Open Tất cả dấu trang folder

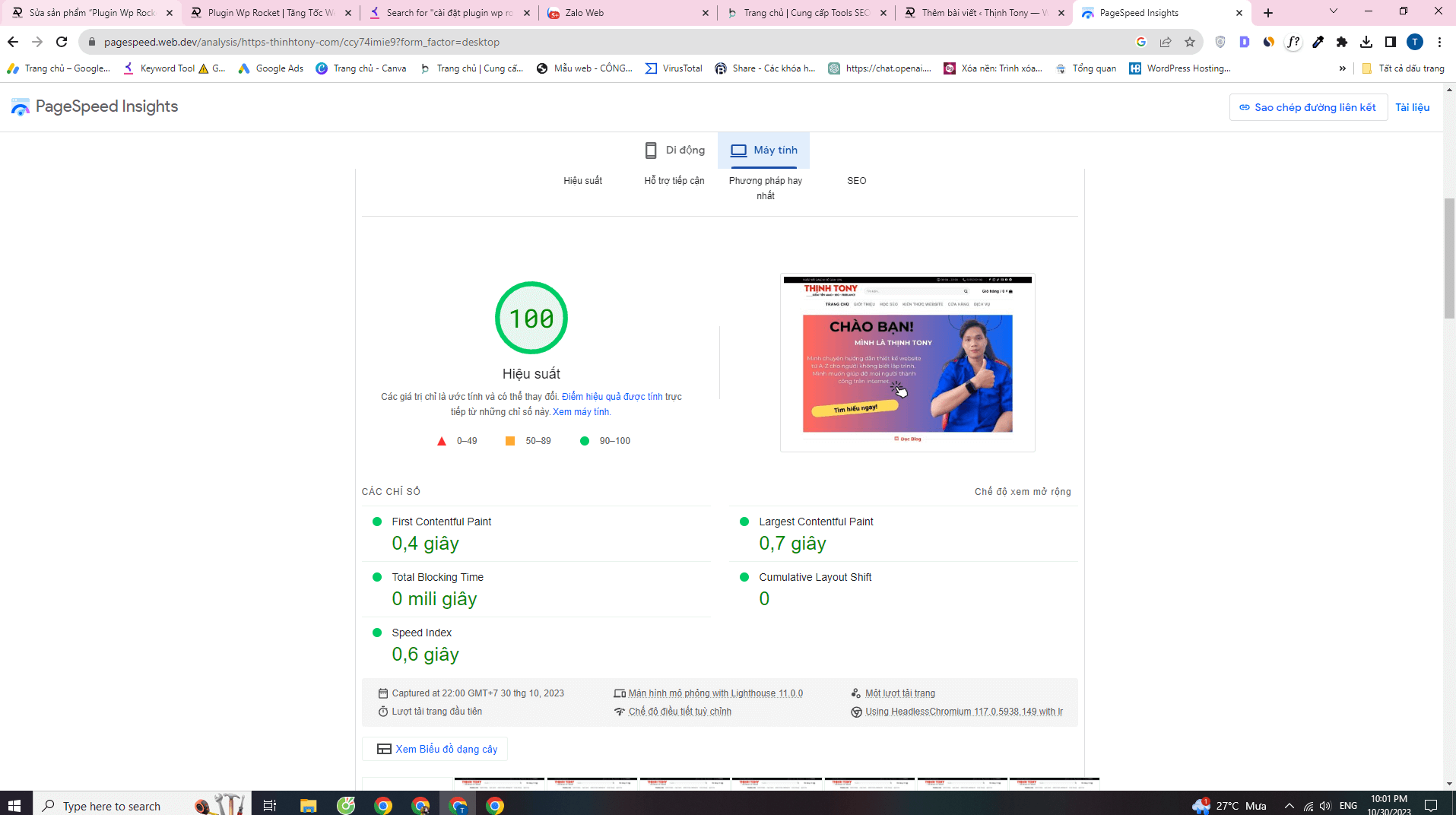[x=1403, y=68]
